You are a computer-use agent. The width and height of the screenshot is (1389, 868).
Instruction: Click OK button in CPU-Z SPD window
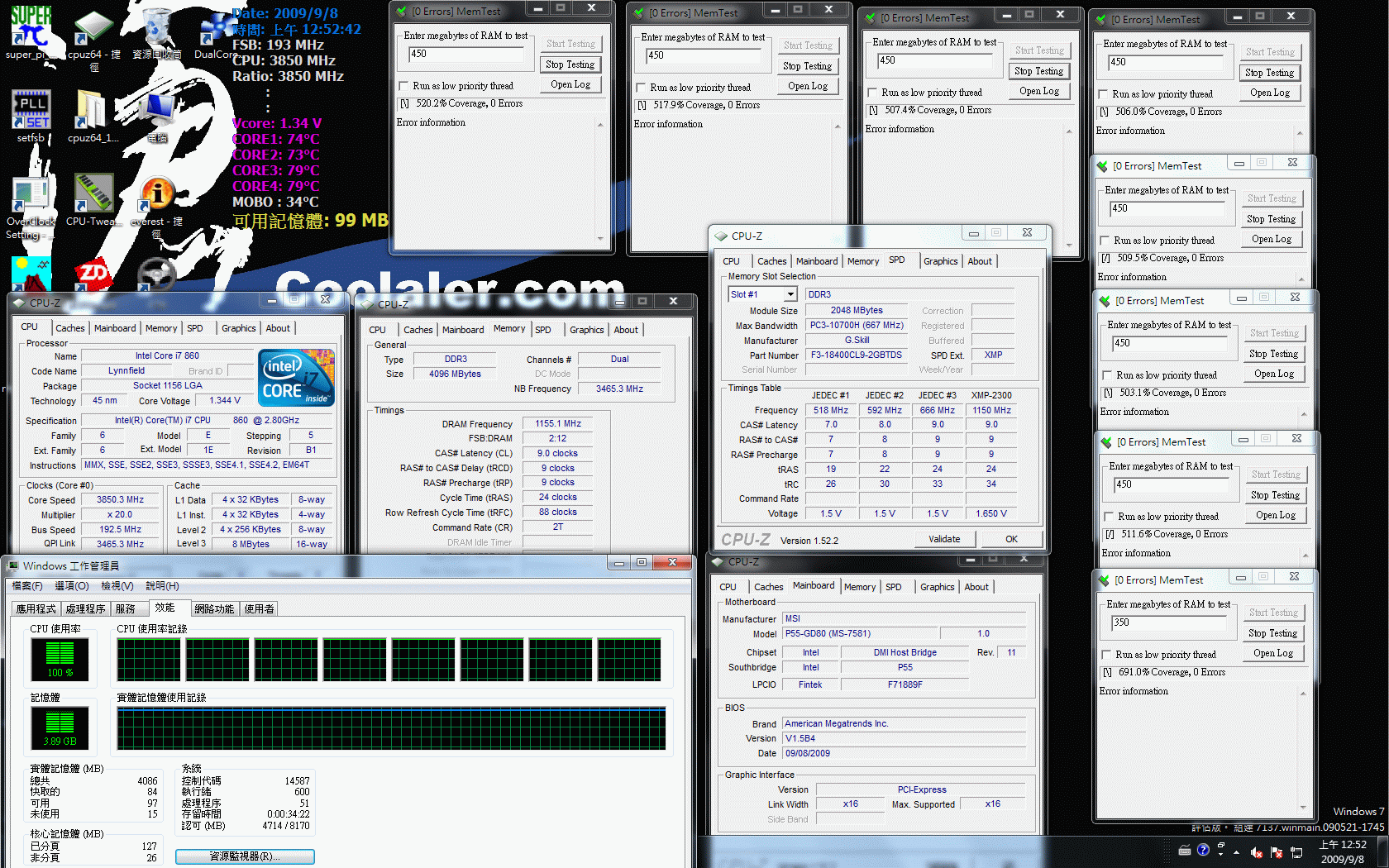click(1012, 539)
